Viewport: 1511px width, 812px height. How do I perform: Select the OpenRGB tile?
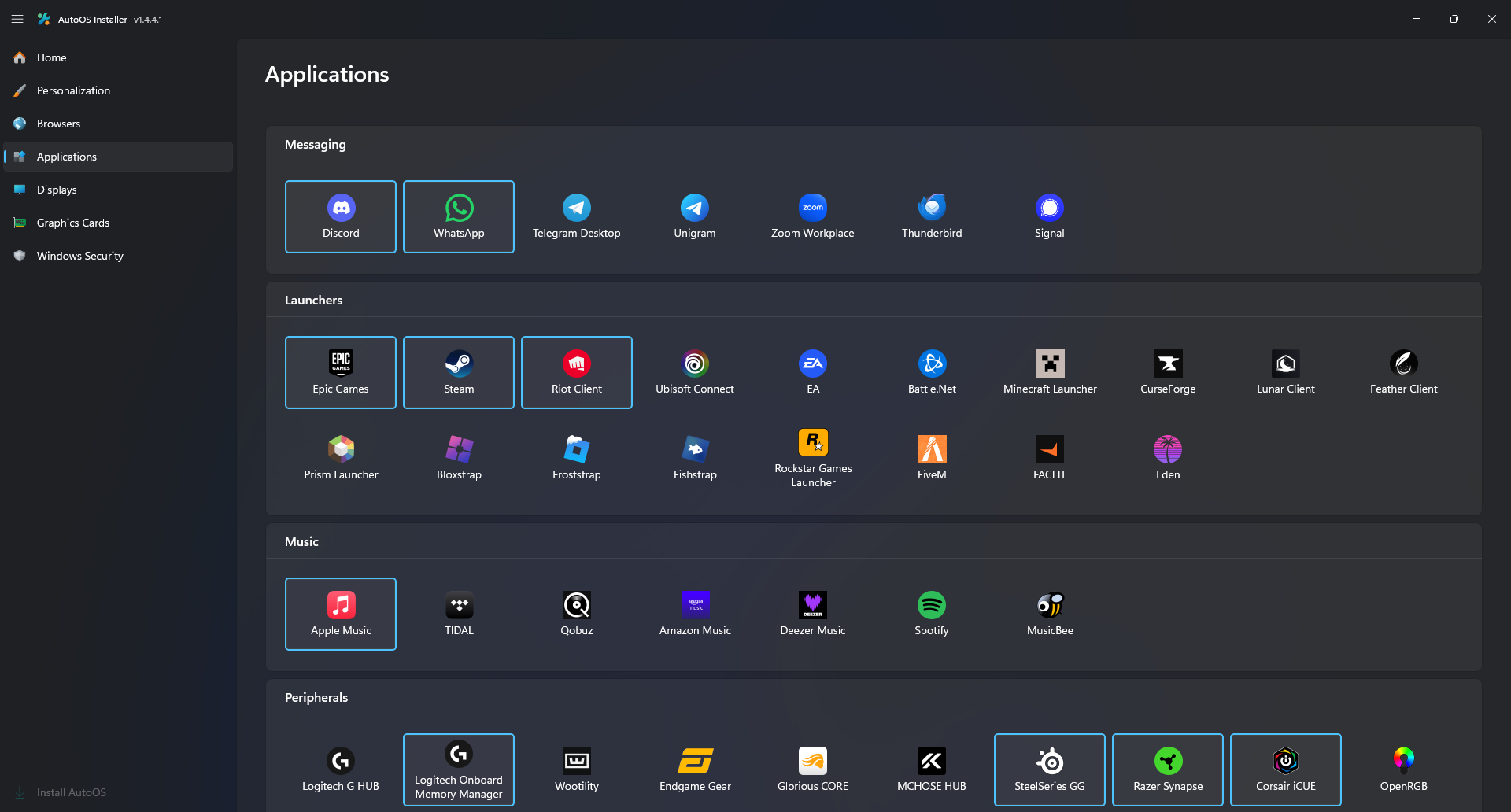pyautogui.click(x=1404, y=770)
